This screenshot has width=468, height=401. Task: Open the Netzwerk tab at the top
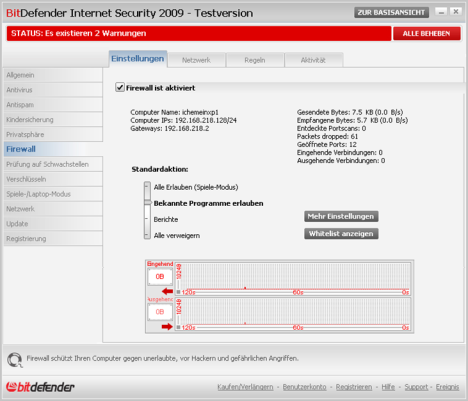(196, 60)
